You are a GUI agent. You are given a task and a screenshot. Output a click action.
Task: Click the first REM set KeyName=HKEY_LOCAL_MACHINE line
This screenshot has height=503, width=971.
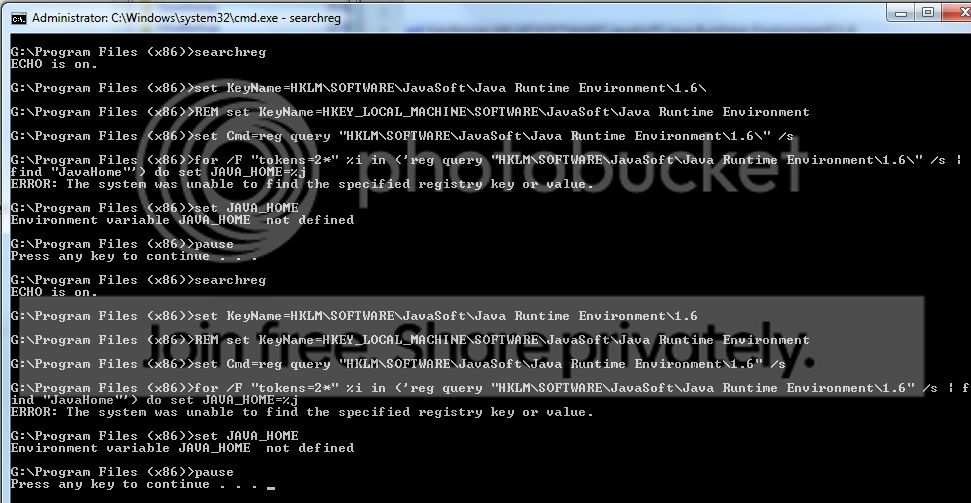pyautogui.click(x=410, y=112)
